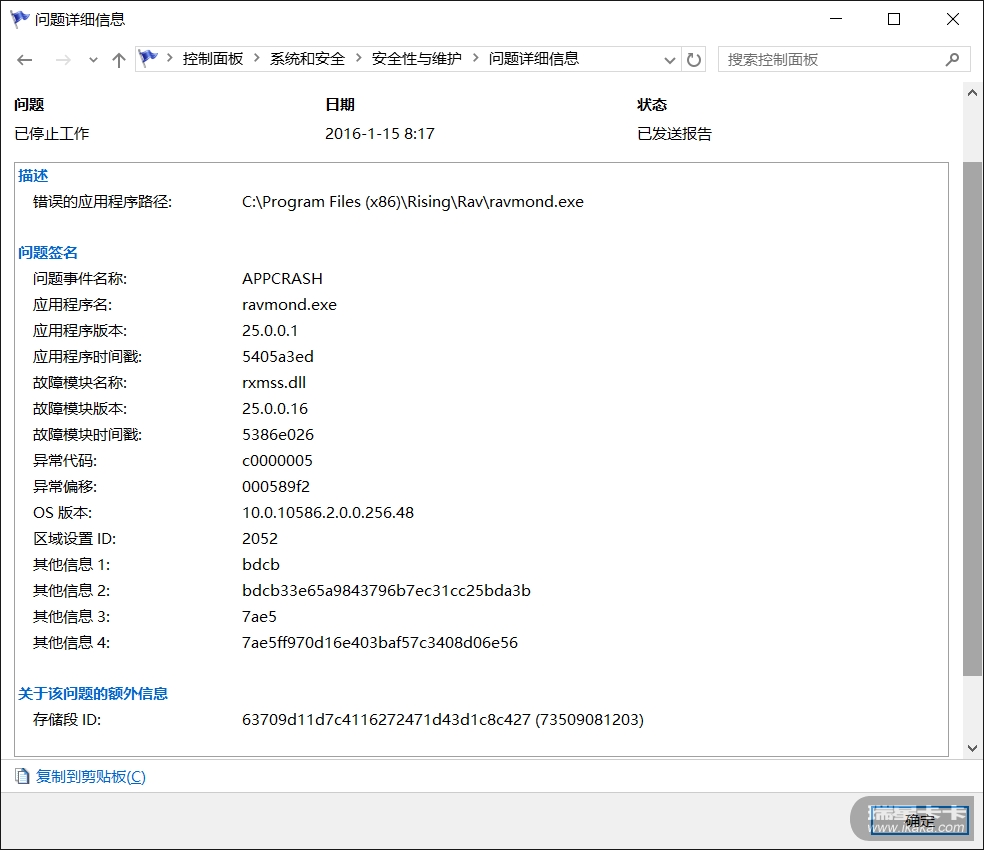Image resolution: width=984 pixels, height=850 pixels.
Task: Navigate to 控制面板 in the breadcrumb
Action: (x=212, y=59)
